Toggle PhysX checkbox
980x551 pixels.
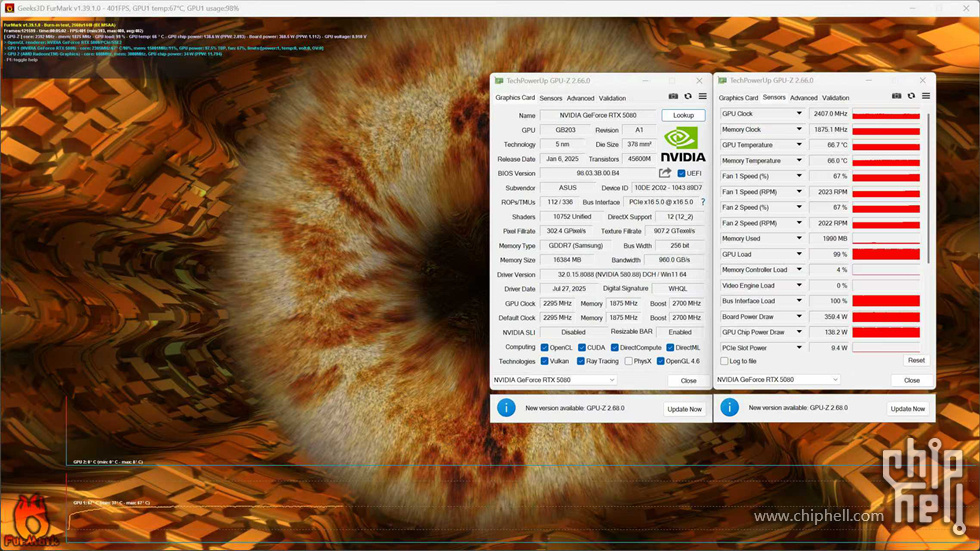coord(629,361)
